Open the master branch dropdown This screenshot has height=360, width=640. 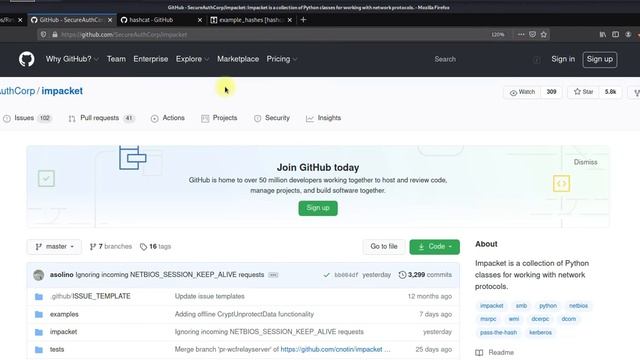54,247
